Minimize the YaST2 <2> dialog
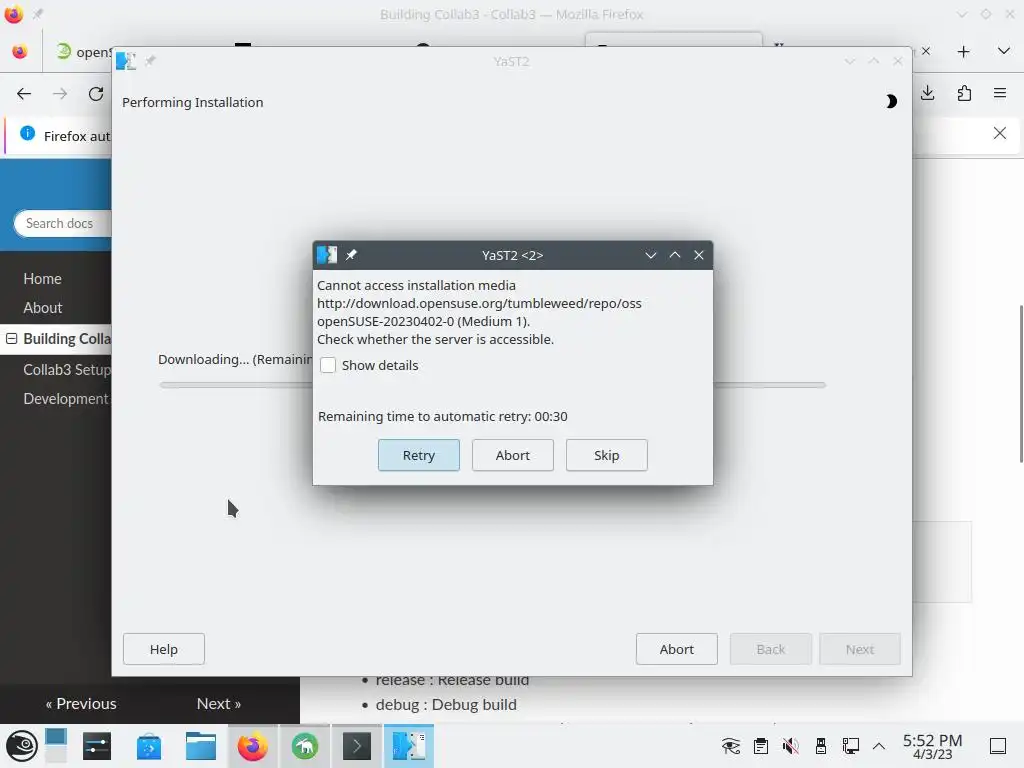The height and width of the screenshot is (768, 1024). point(650,255)
